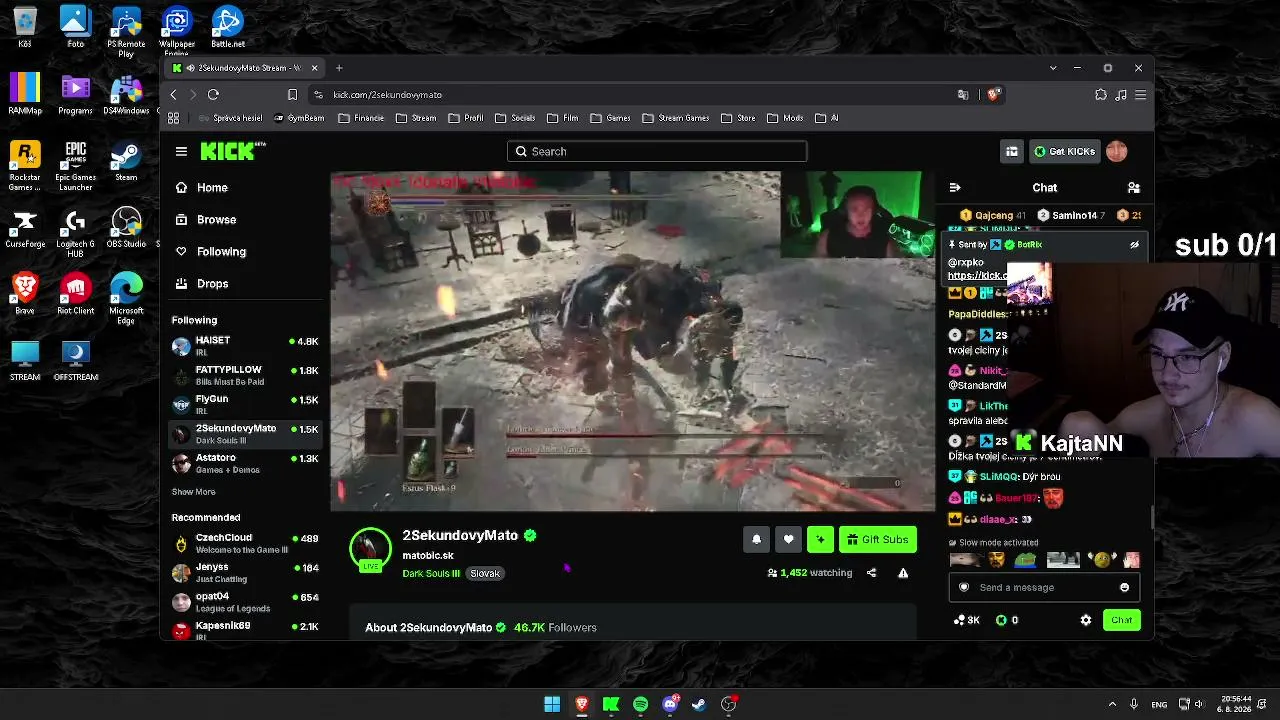
Task: Click the kick.com address bar
Action: click(630, 95)
